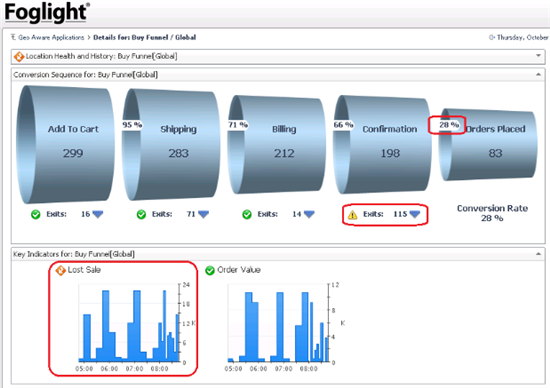Click the green check beside Add To Cart exits
This screenshot has width=550, height=388.
coord(36,214)
